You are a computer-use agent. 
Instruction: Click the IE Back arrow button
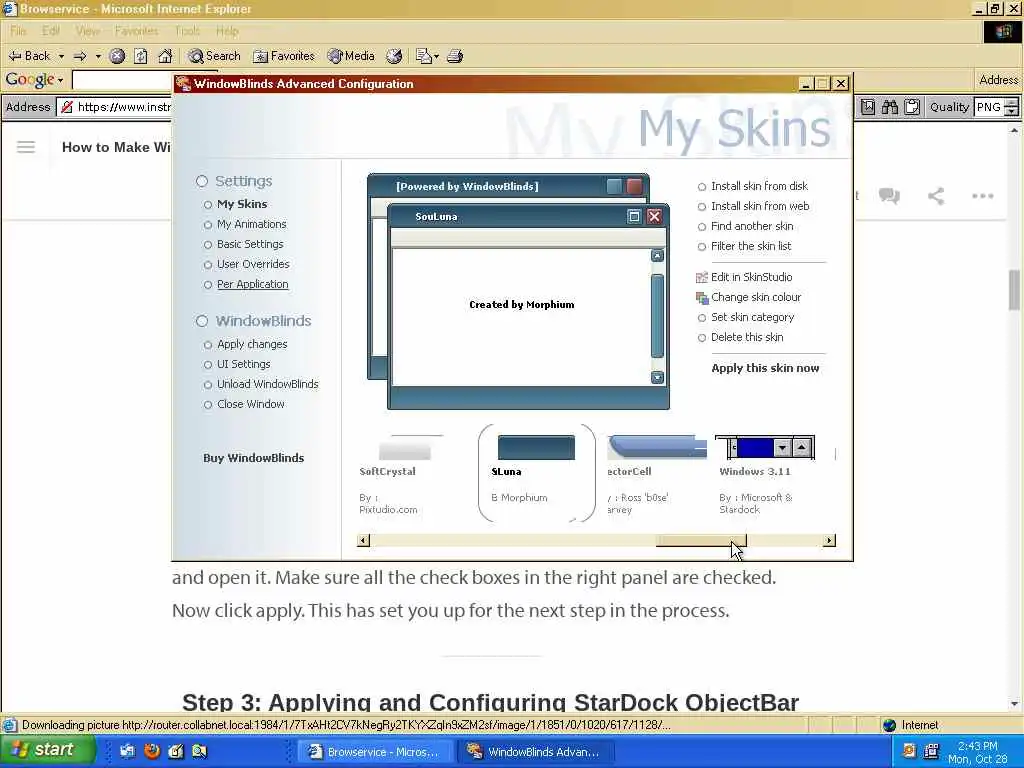click(x=29, y=56)
